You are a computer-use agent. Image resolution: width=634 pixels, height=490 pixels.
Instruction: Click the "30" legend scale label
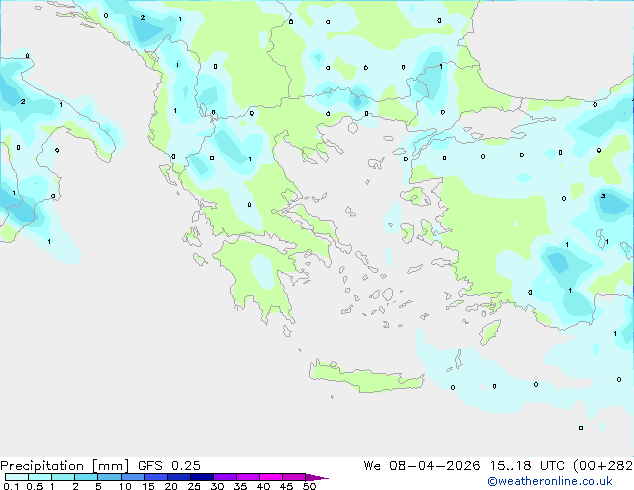(x=217, y=486)
